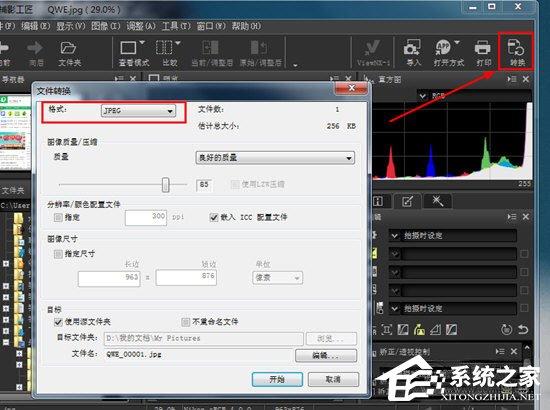Open the 良好的质量 quality dropdown
This screenshot has width=550, height=410.
coord(275,158)
